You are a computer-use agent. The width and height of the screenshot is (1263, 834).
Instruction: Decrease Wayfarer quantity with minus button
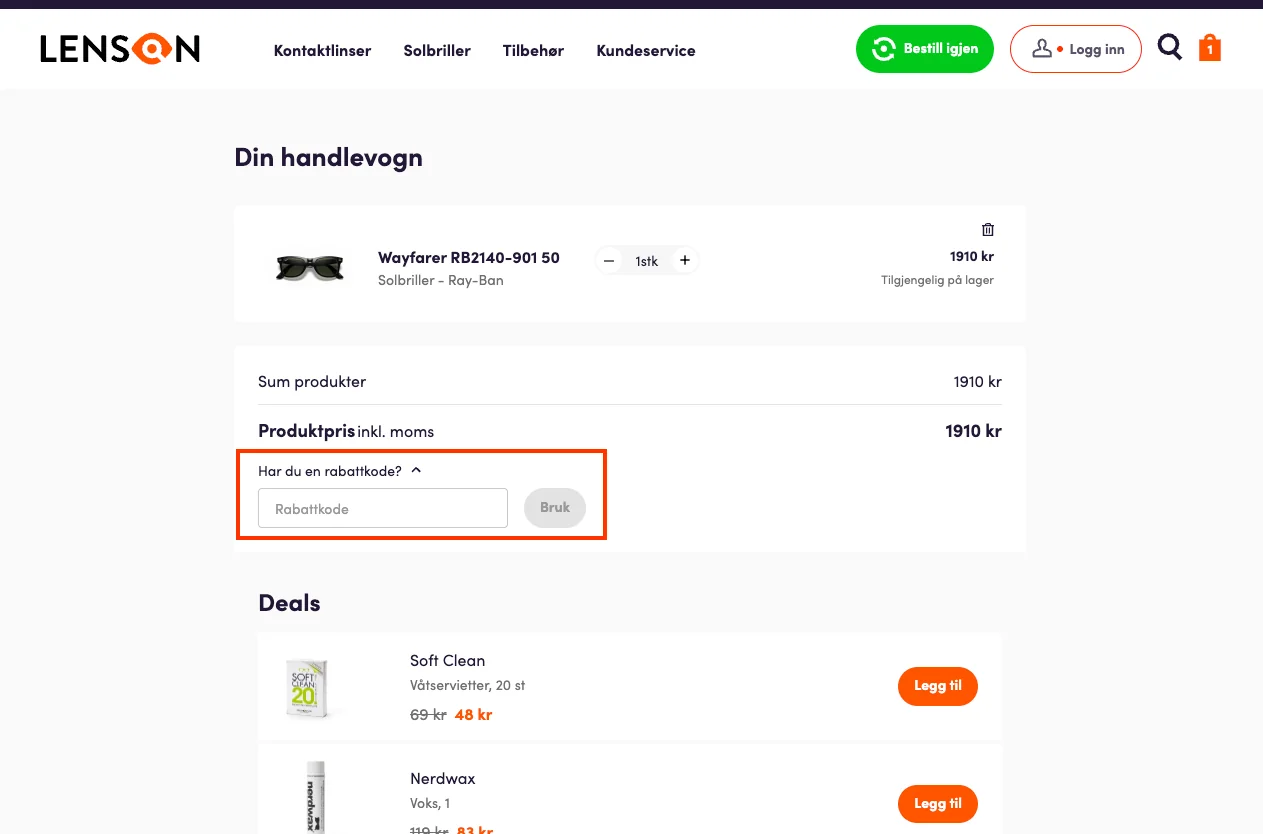coord(609,261)
